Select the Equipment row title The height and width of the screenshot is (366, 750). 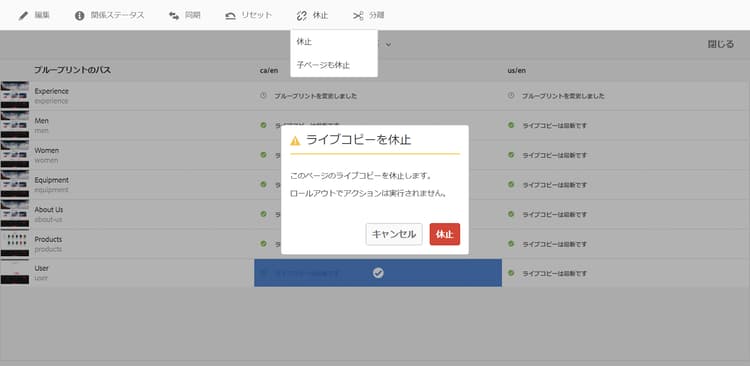51,180
